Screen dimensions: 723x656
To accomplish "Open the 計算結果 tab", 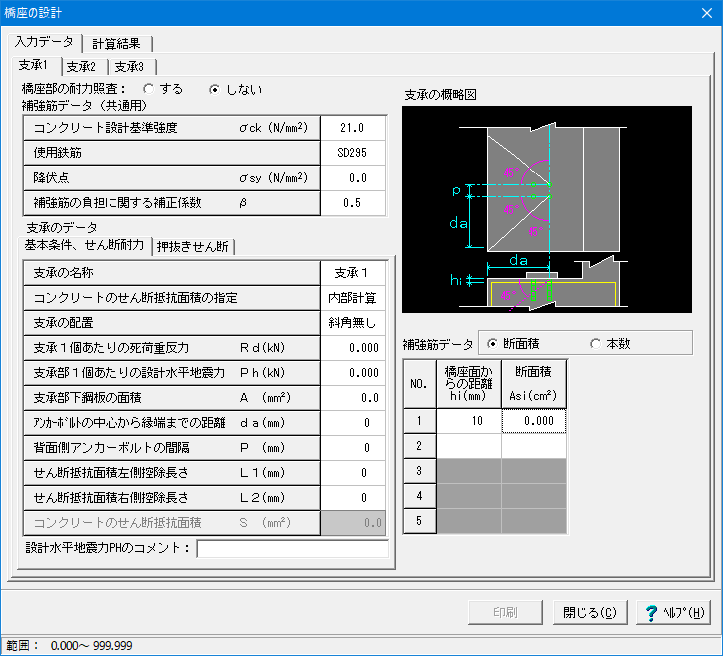I will tap(116, 44).
